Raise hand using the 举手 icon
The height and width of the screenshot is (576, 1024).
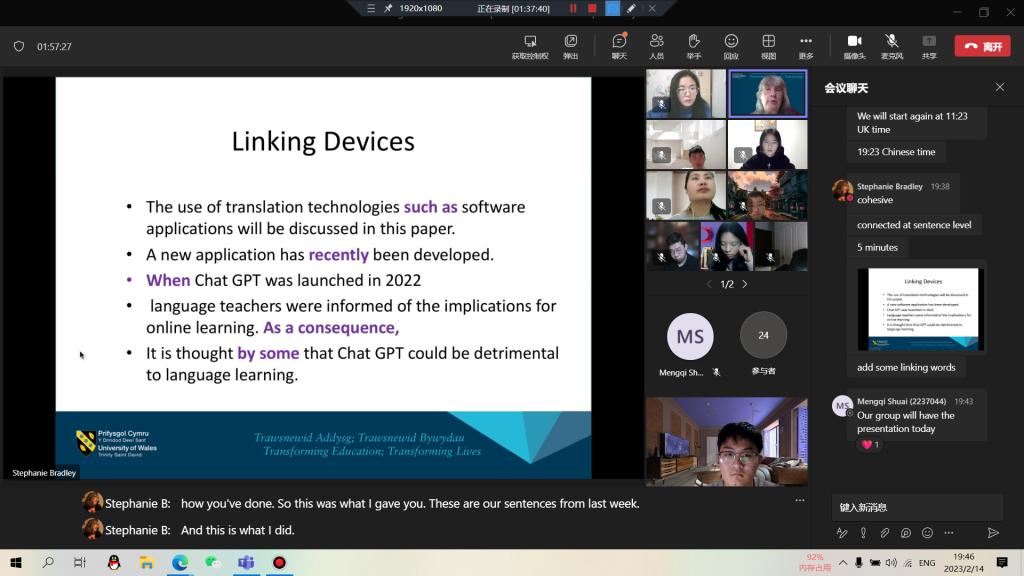(693, 42)
